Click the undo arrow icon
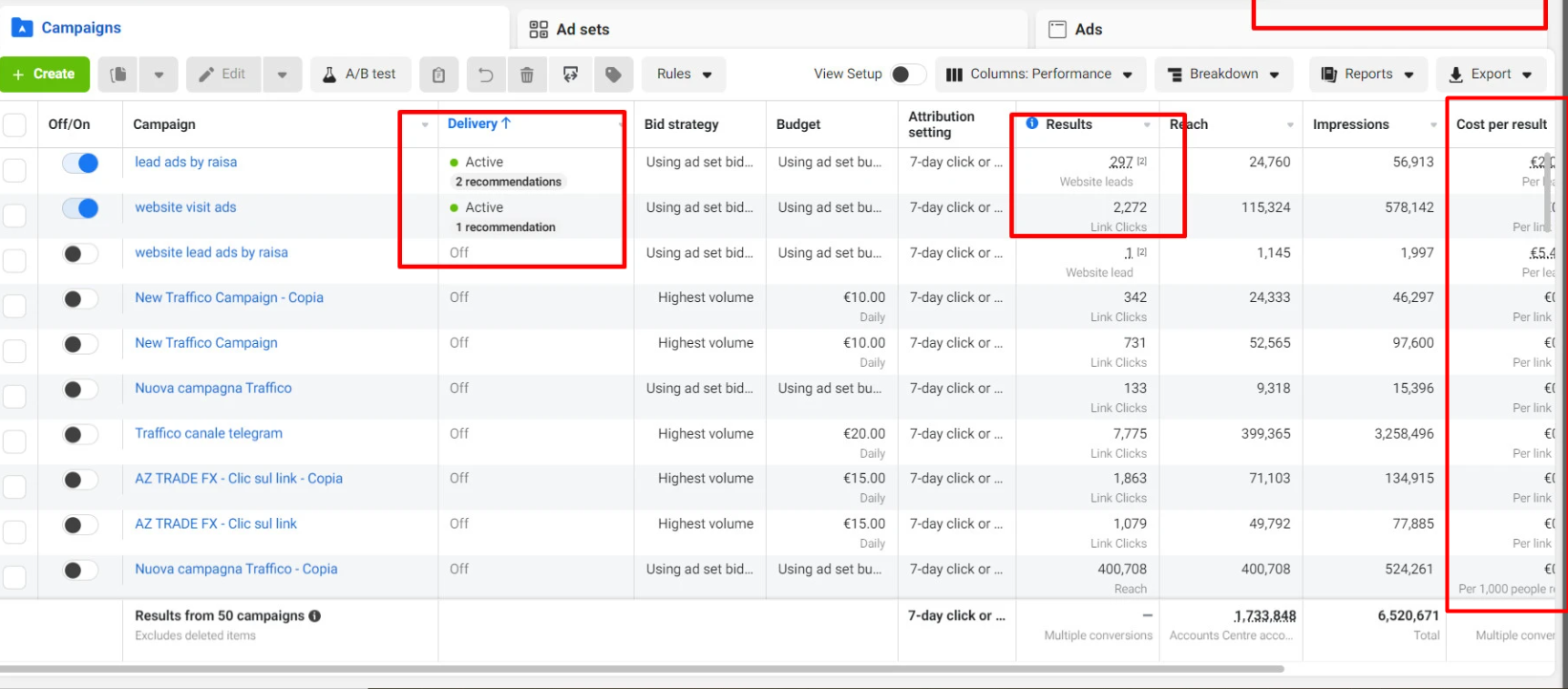Image resolution: width=1568 pixels, height=689 pixels. click(x=485, y=75)
